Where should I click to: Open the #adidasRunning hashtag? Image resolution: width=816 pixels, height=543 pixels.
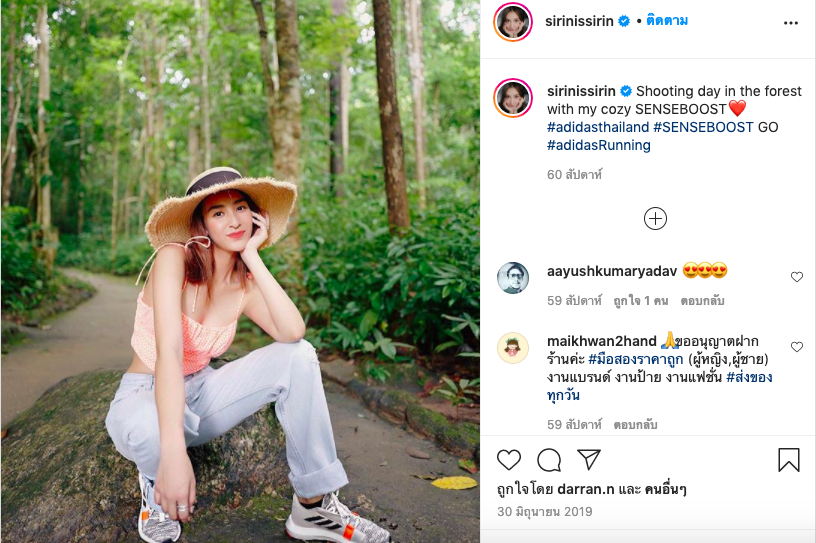[598, 145]
